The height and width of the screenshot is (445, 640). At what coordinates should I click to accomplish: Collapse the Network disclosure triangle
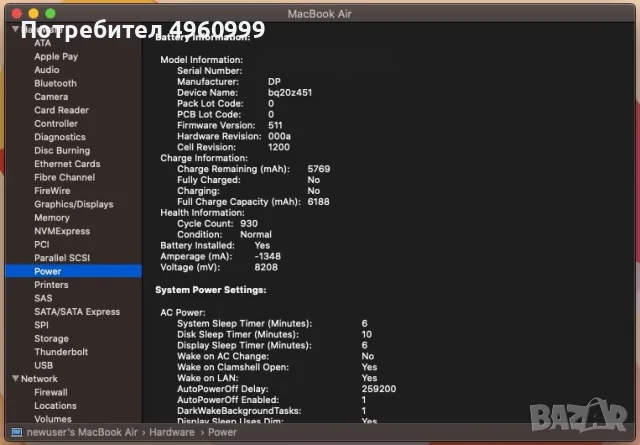pos(16,378)
